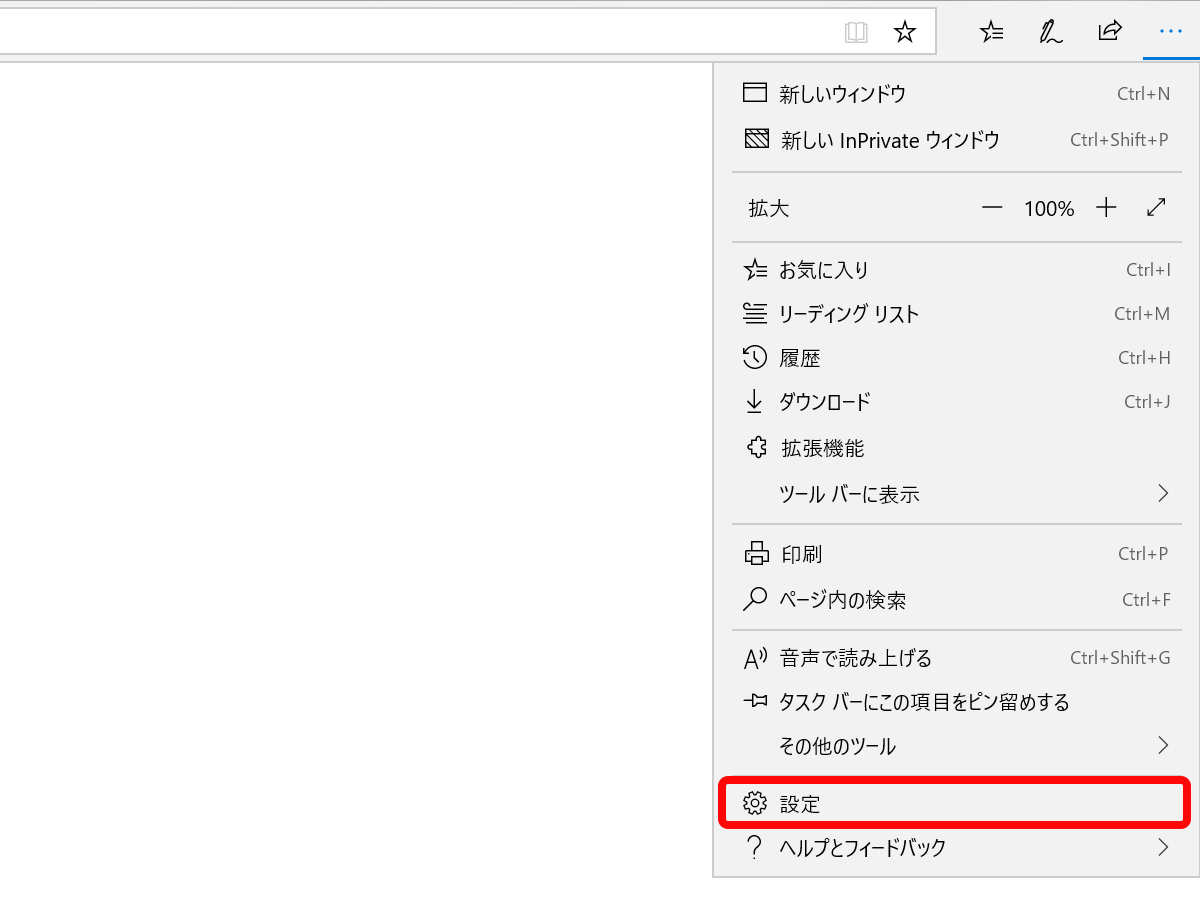Open ダウンロード menu entry
Viewport: 1200px width, 900px height.
tap(956, 402)
